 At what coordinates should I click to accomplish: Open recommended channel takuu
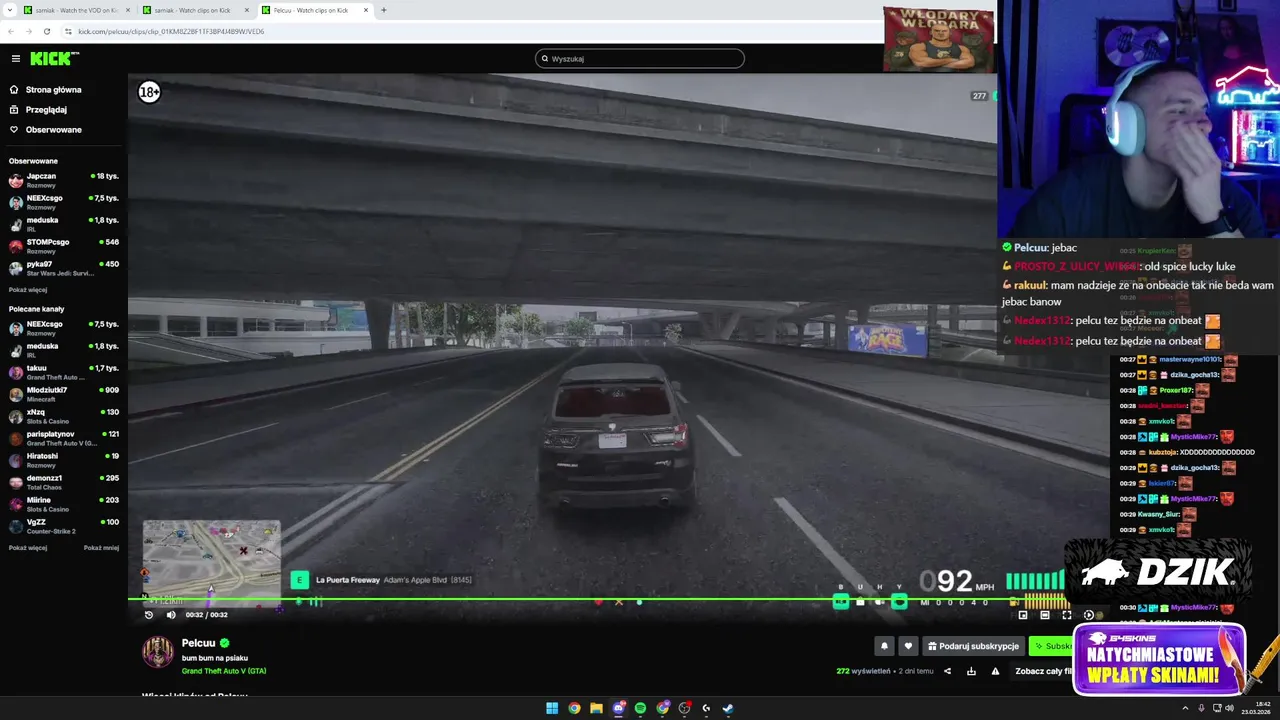[x=63, y=372]
